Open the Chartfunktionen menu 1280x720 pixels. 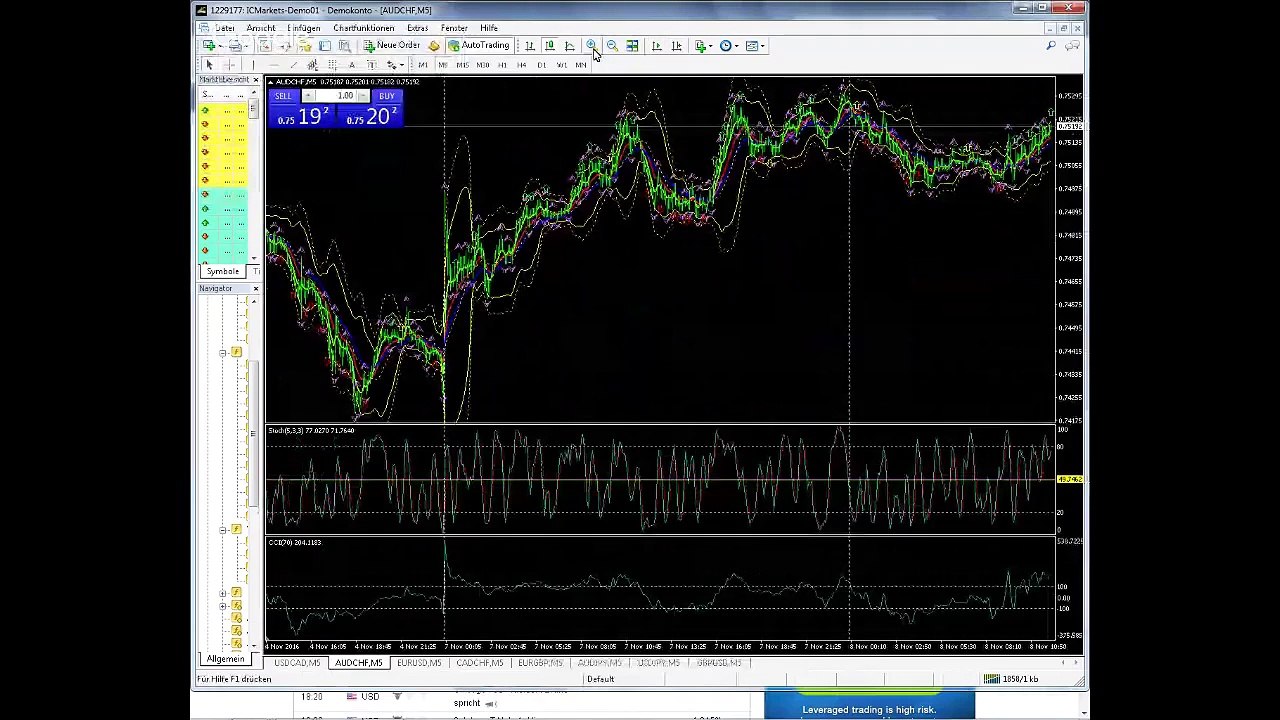363,28
